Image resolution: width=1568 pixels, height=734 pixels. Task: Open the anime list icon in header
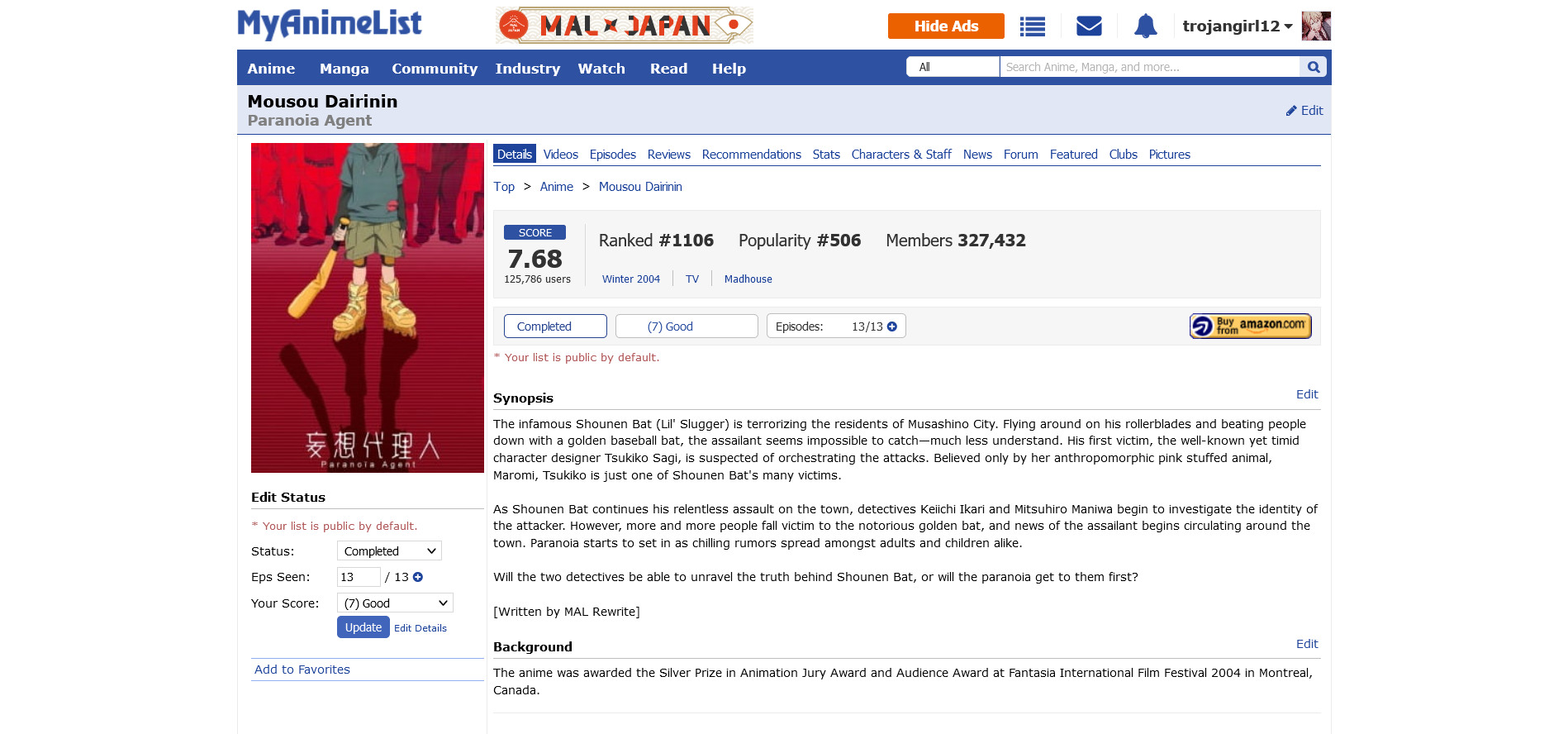1033,26
